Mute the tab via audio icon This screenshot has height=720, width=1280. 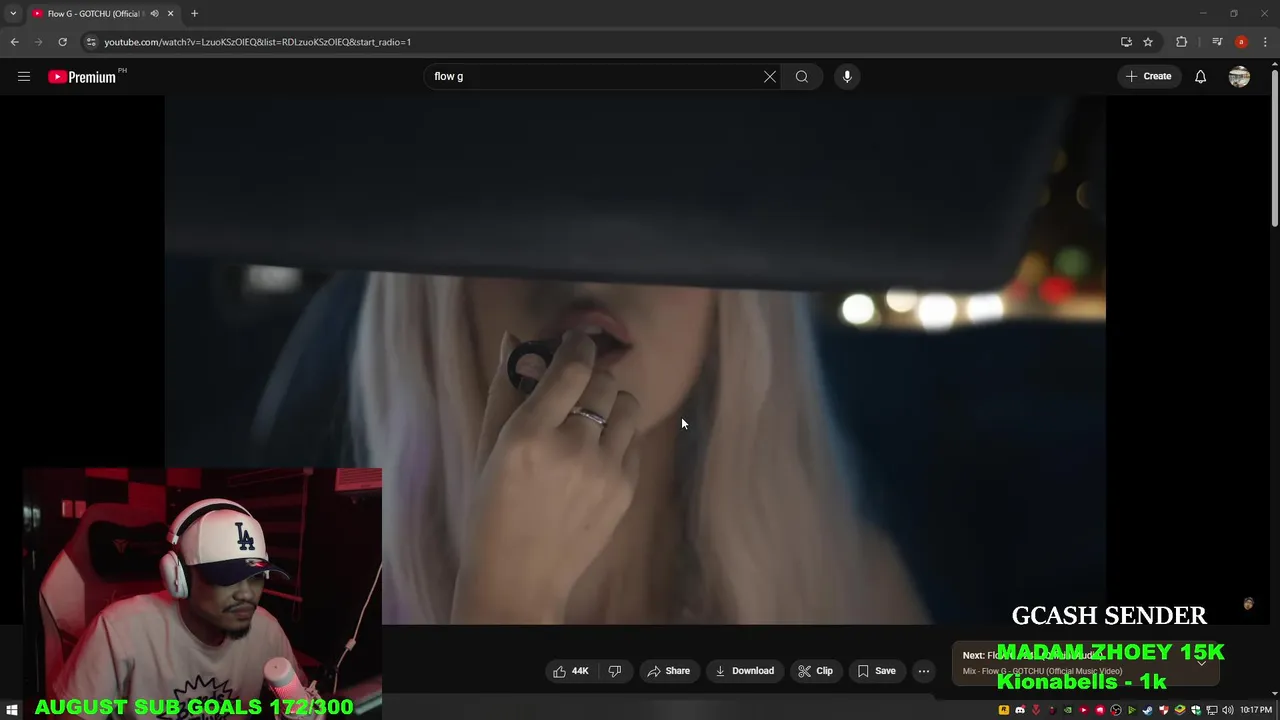click(x=155, y=13)
